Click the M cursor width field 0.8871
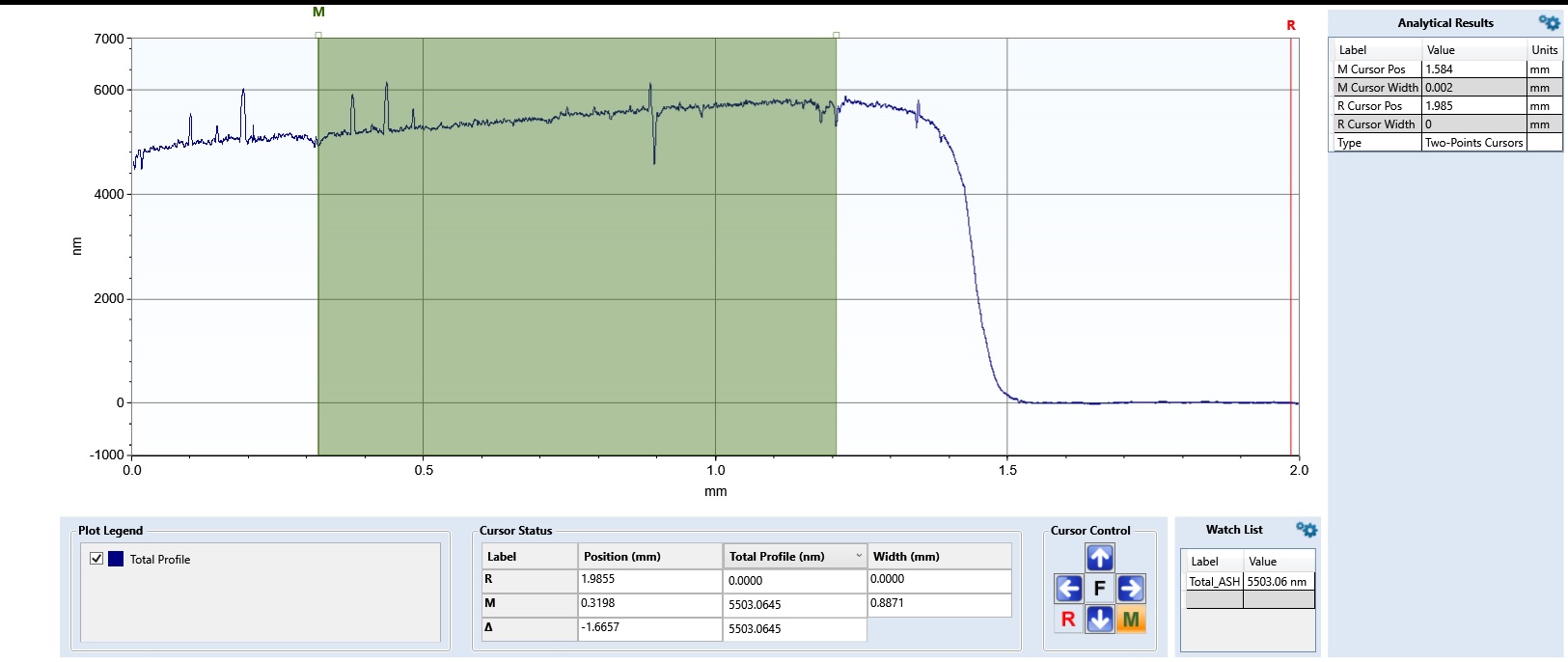 click(x=939, y=604)
